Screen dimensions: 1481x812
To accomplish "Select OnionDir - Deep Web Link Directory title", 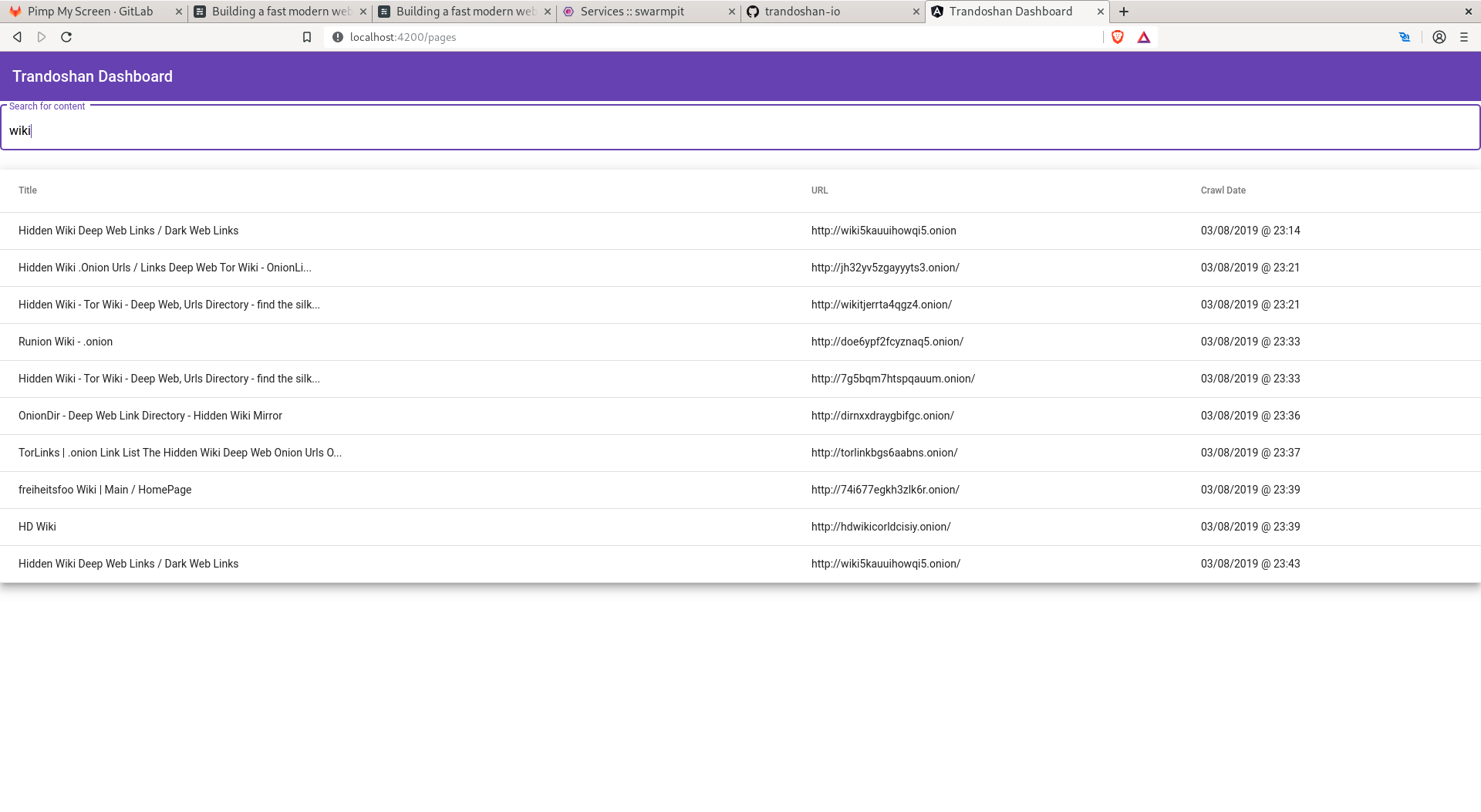I will point(150,416).
